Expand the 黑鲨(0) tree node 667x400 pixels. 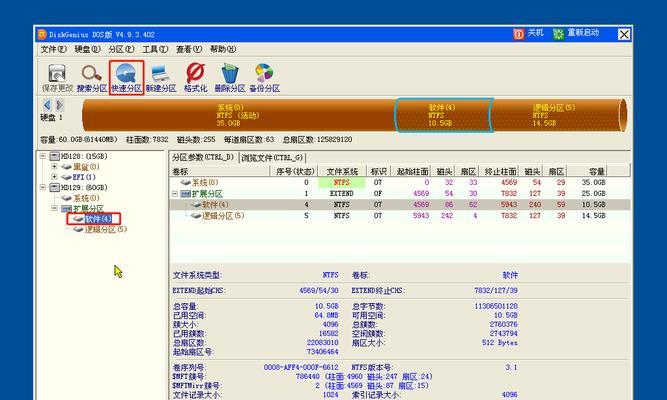(x=54, y=166)
